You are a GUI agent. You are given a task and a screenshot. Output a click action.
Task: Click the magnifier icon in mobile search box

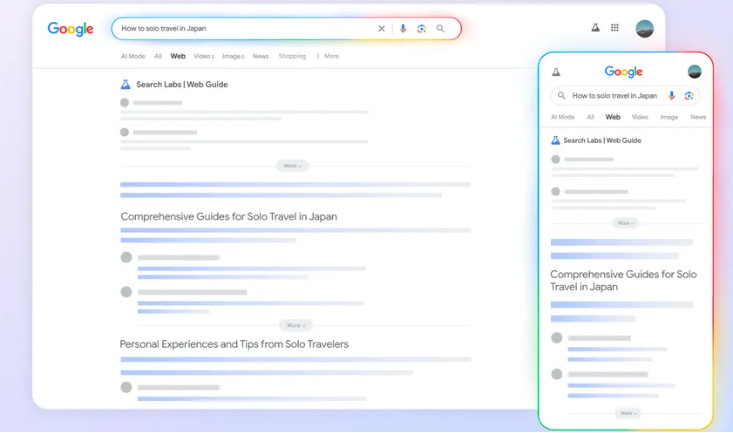click(x=561, y=95)
